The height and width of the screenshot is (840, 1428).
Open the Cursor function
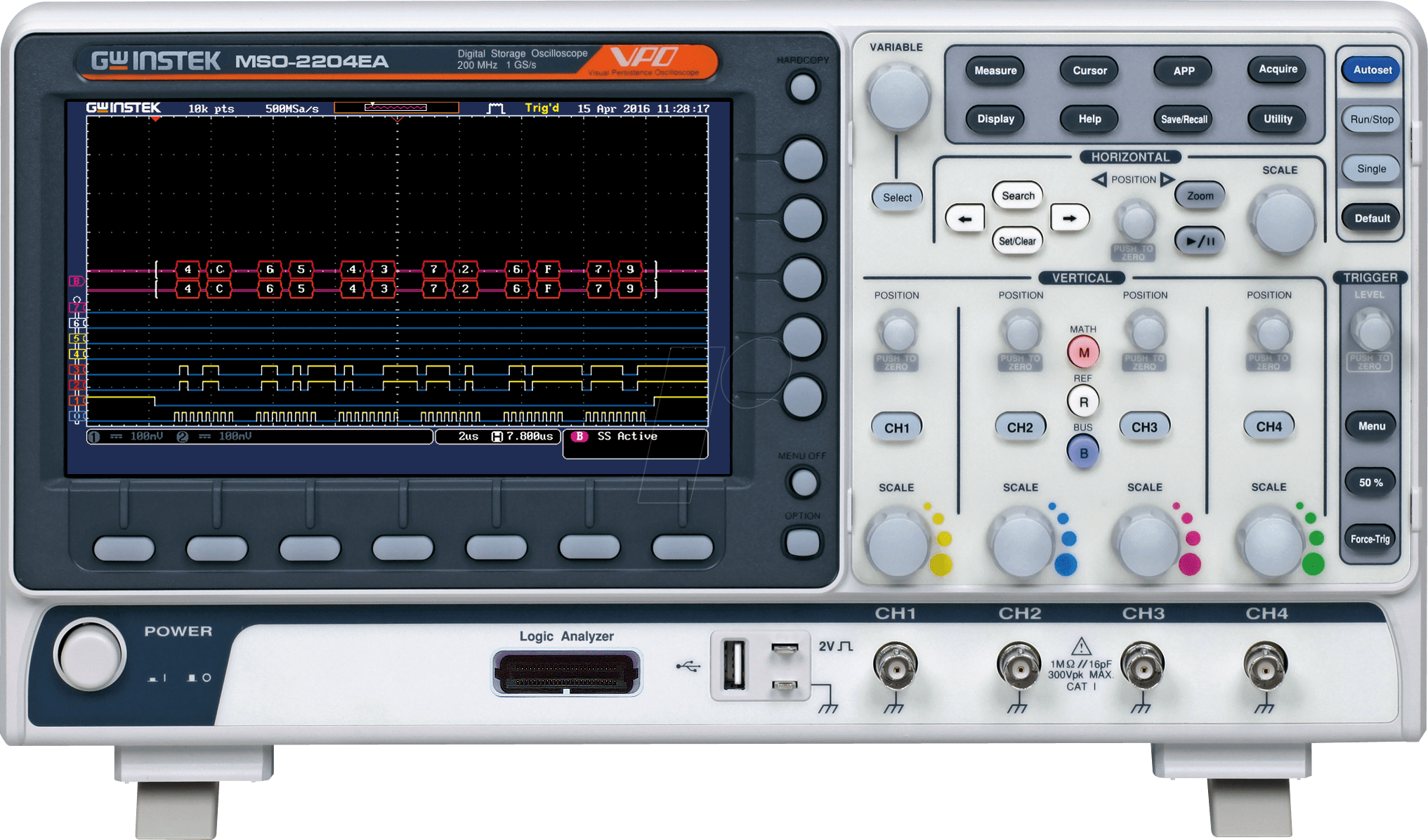(1089, 70)
